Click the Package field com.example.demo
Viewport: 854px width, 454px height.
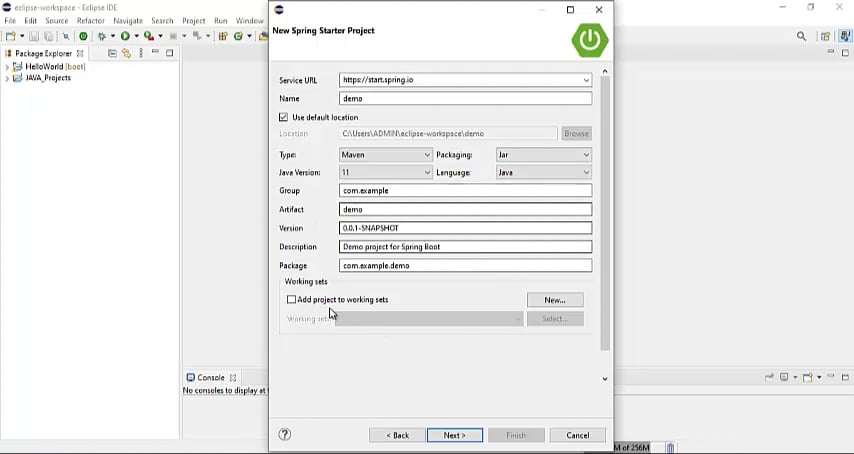[465, 266]
